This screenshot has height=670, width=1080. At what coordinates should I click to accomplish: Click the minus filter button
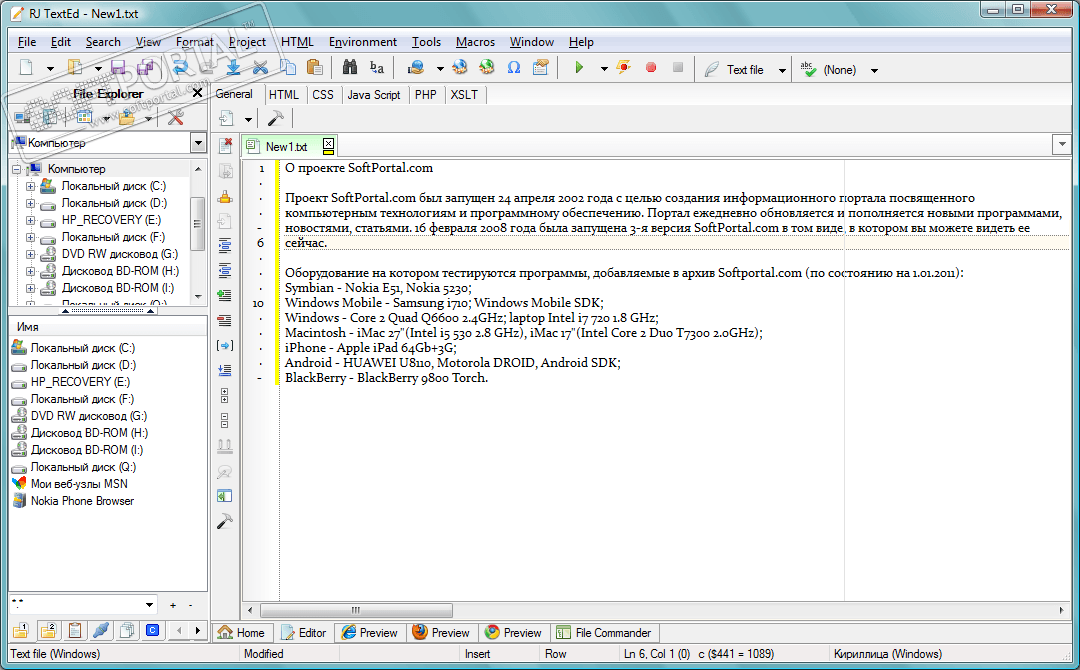coord(190,605)
